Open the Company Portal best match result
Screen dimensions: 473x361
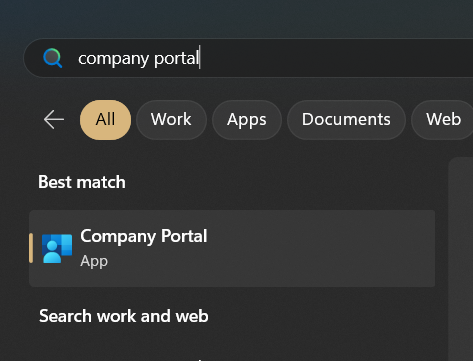click(232, 248)
